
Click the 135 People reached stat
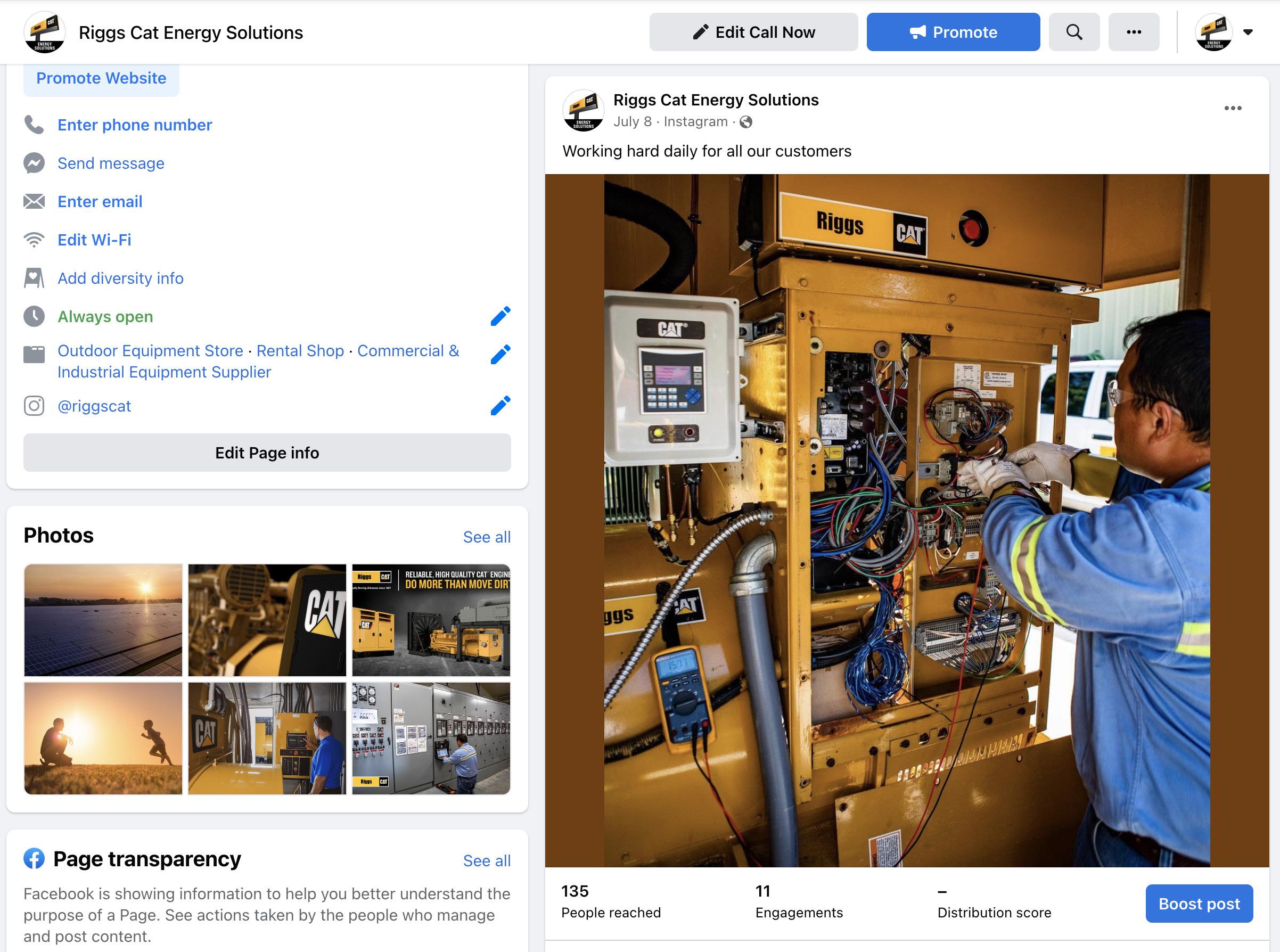(x=611, y=902)
